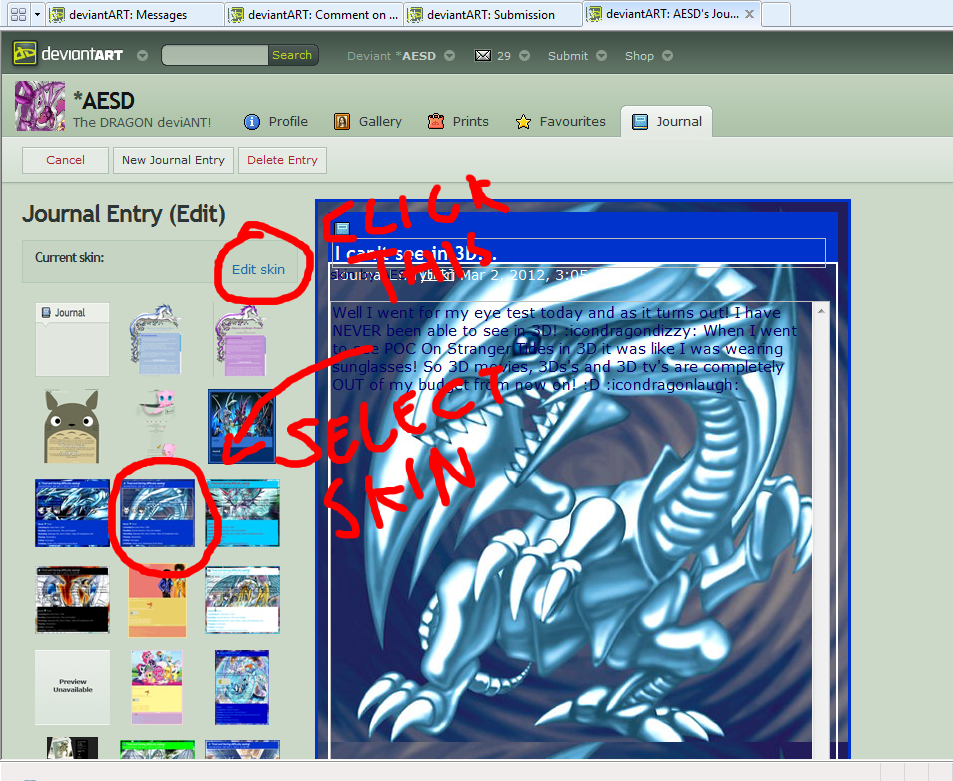The height and width of the screenshot is (781, 953).
Task: Open the Favourites page tab
Action: point(560,122)
